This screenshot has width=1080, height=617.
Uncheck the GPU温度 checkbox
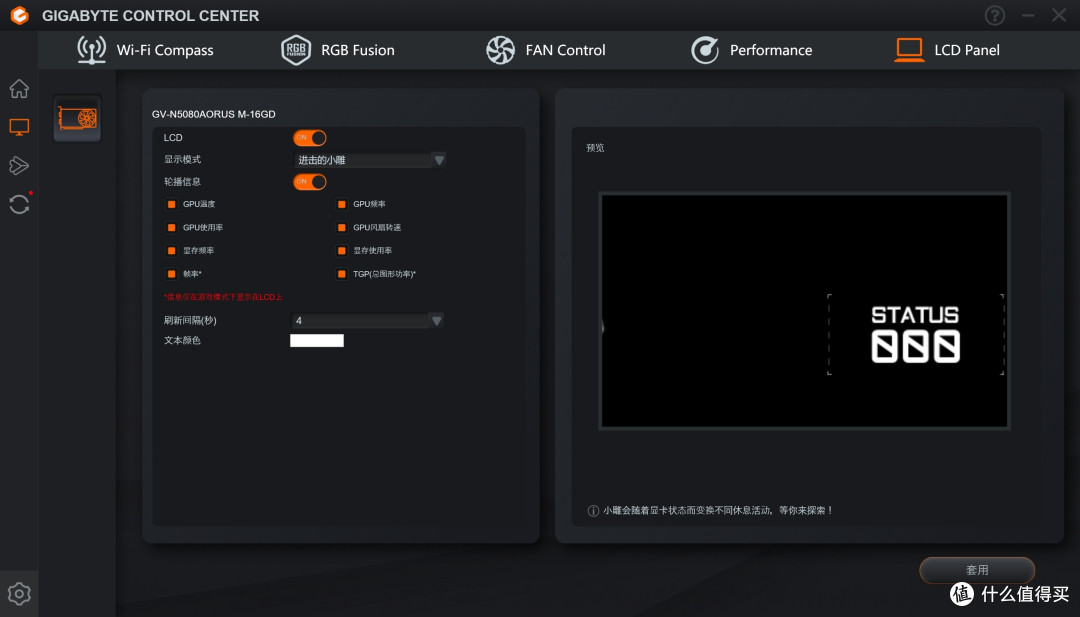pos(172,205)
